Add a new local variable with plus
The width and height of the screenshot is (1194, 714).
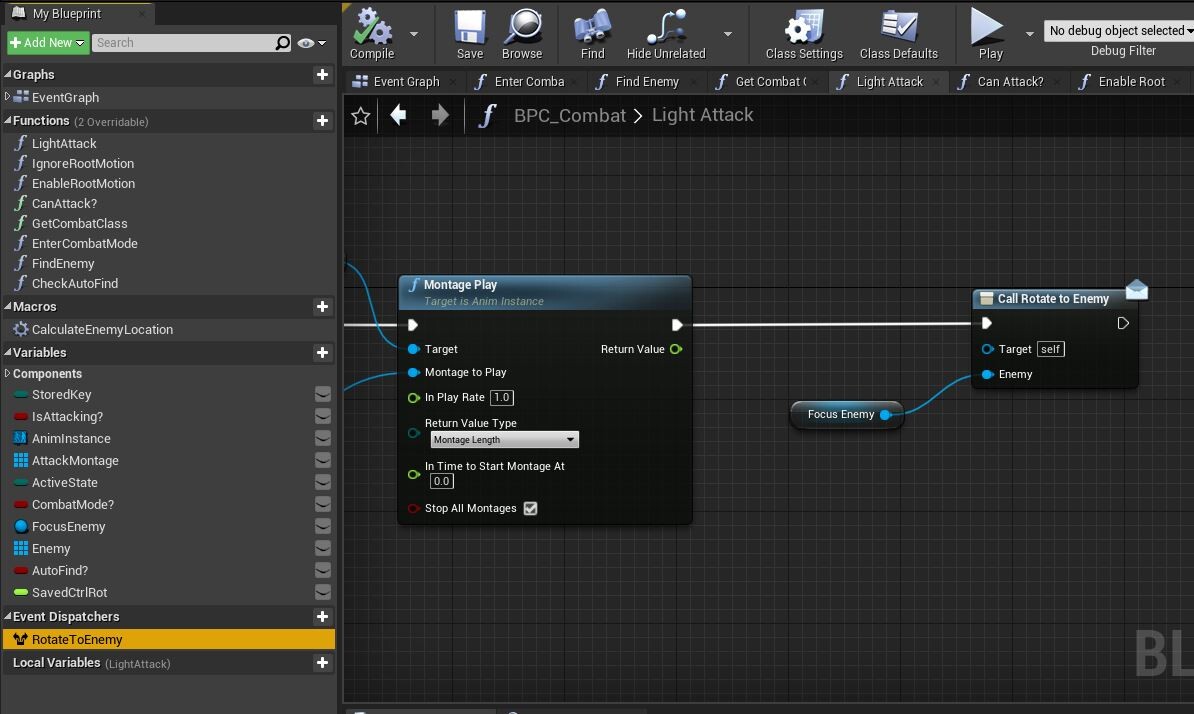[x=322, y=663]
